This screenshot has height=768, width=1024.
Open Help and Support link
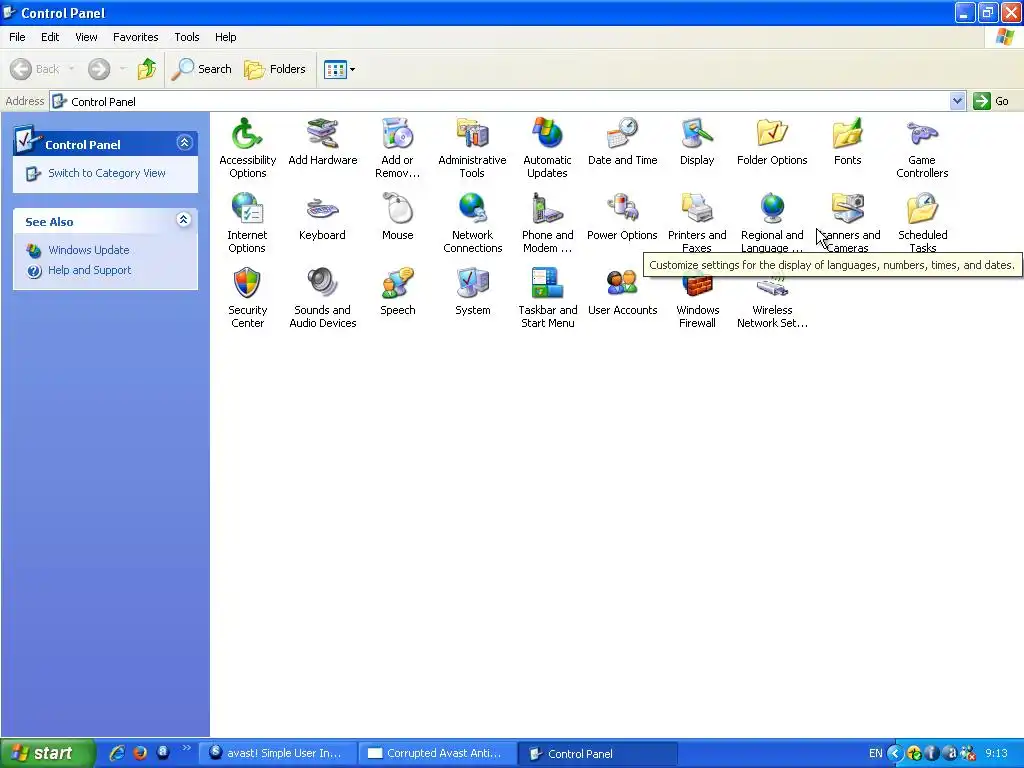click(x=89, y=270)
